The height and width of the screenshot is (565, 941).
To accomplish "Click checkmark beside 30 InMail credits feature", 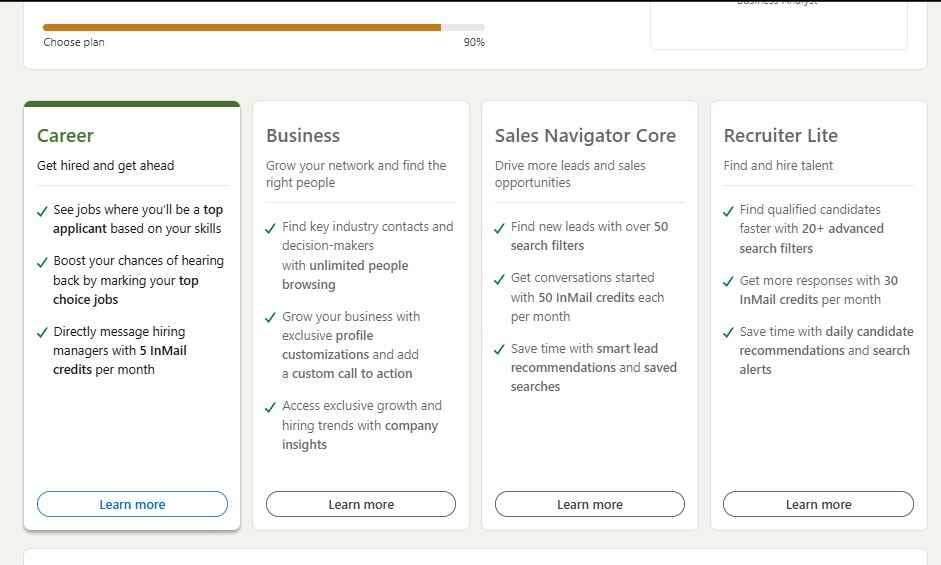I will coord(729,281).
